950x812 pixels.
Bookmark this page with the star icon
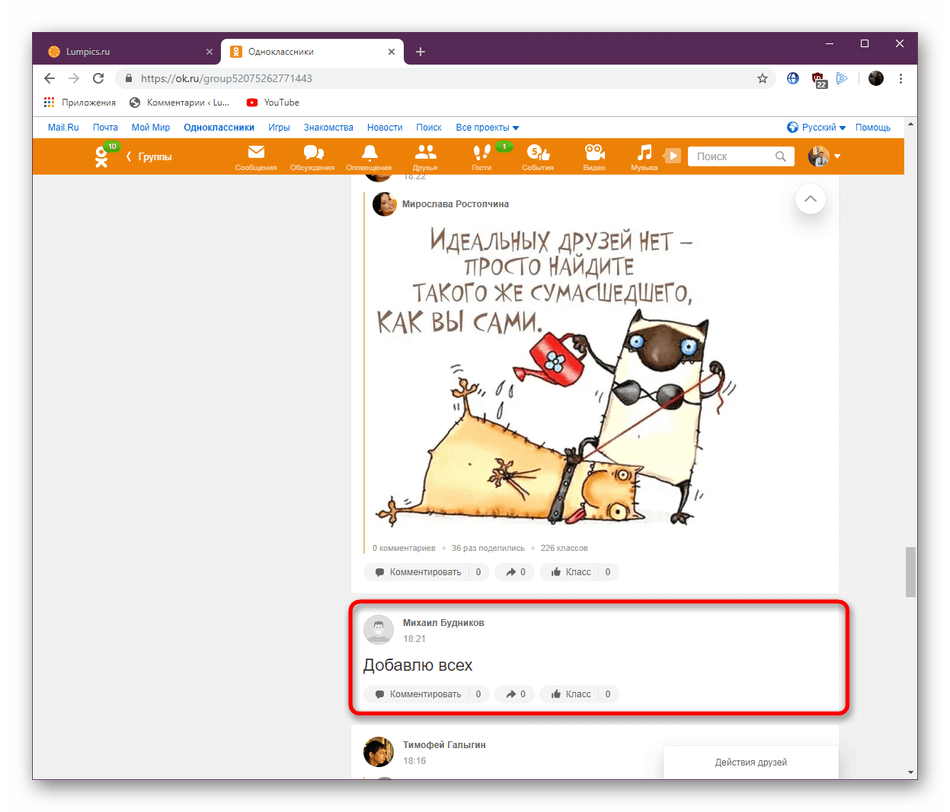point(762,78)
